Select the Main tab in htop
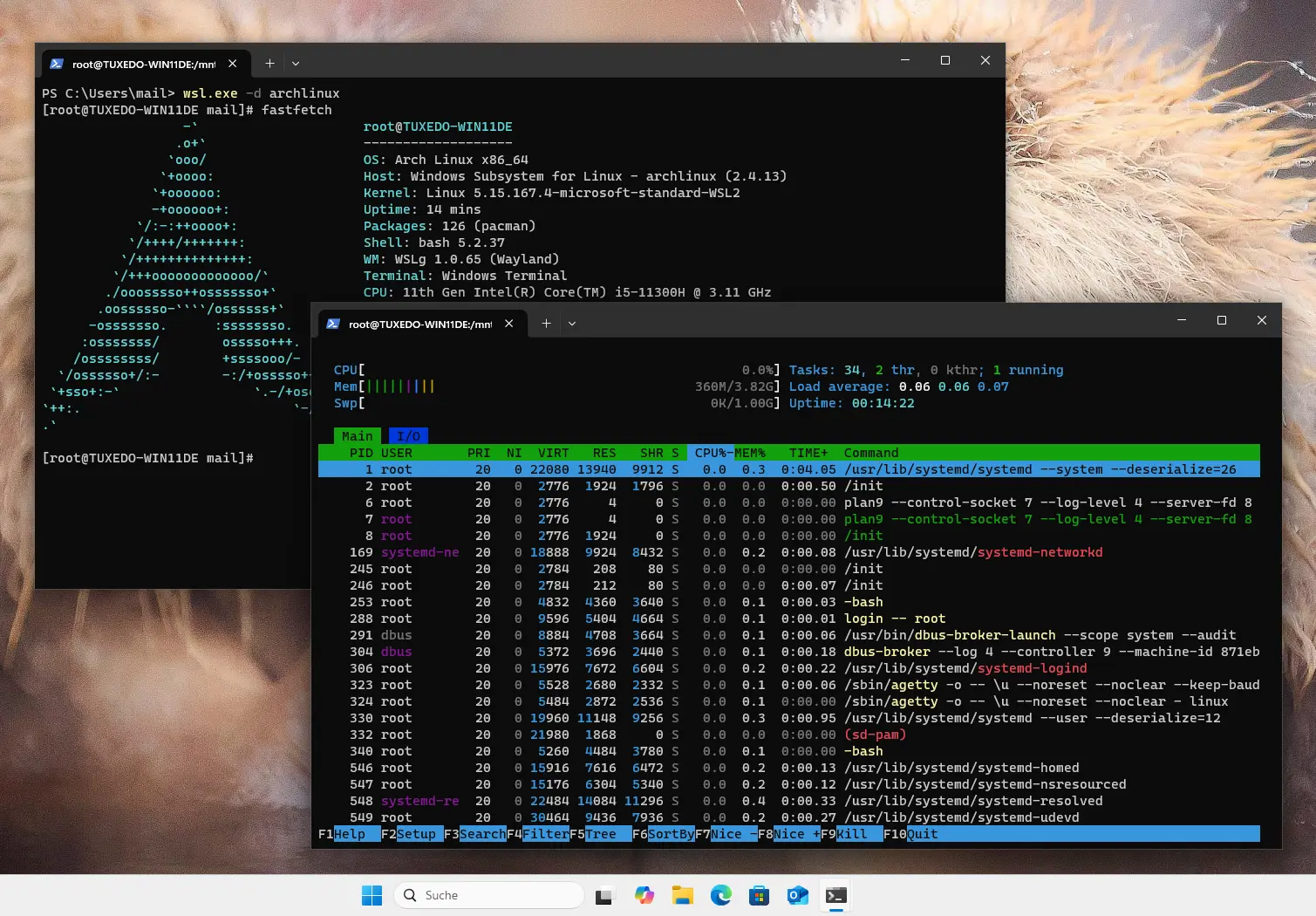The width and height of the screenshot is (1316, 916). point(357,435)
